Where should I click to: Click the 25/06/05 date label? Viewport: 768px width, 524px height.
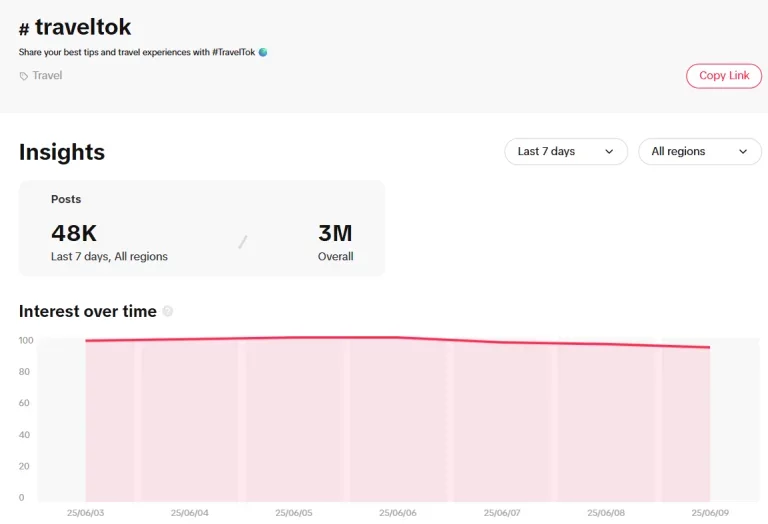pos(293,513)
